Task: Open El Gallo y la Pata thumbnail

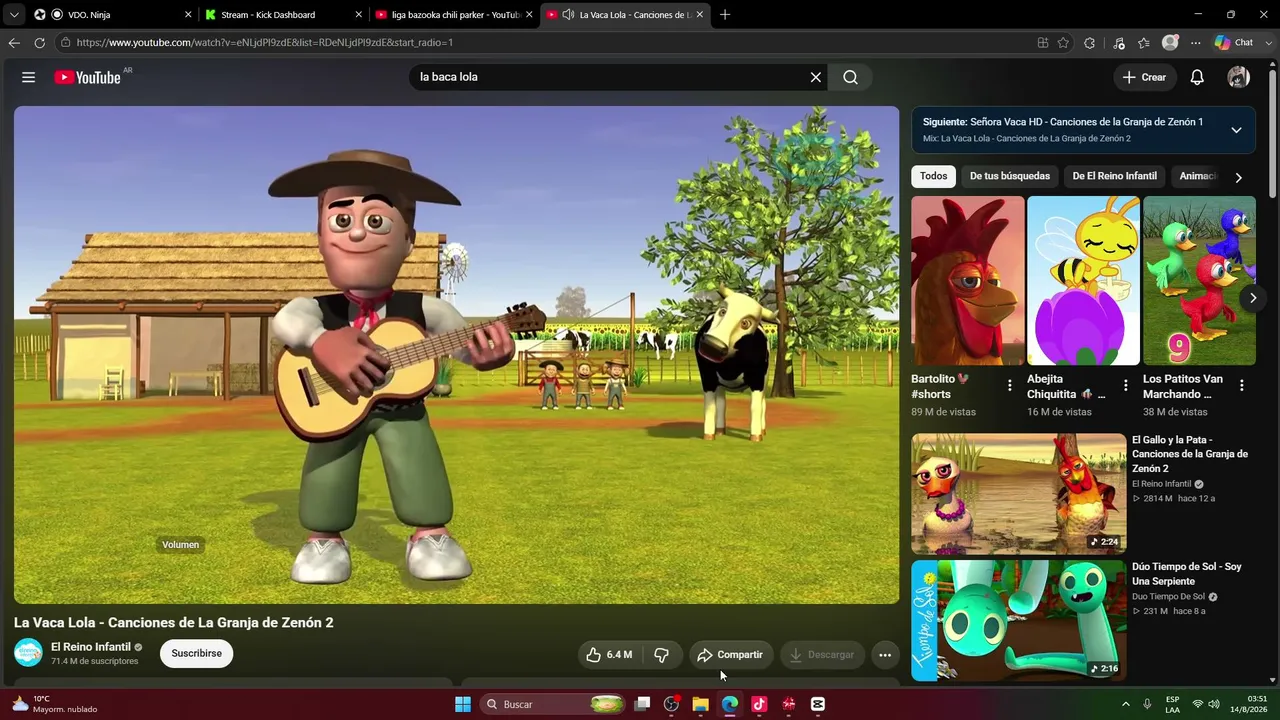Action: pyautogui.click(x=1018, y=494)
